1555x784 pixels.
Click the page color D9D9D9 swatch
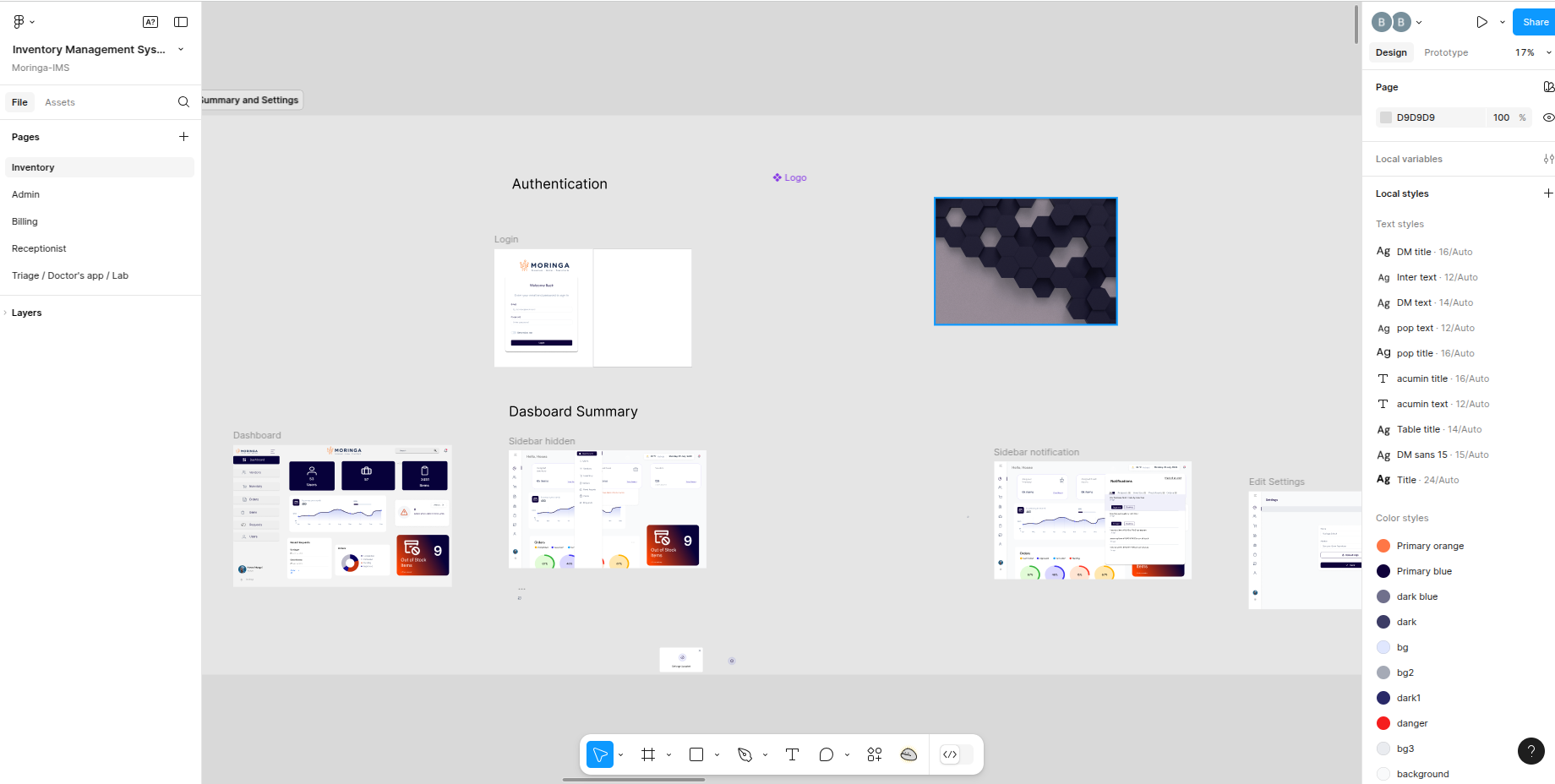point(1386,117)
